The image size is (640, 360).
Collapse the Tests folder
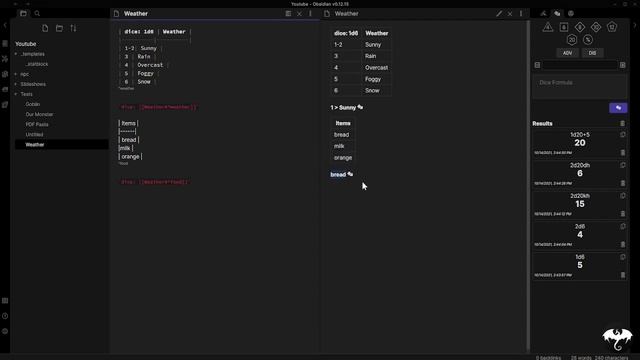point(26,94)
